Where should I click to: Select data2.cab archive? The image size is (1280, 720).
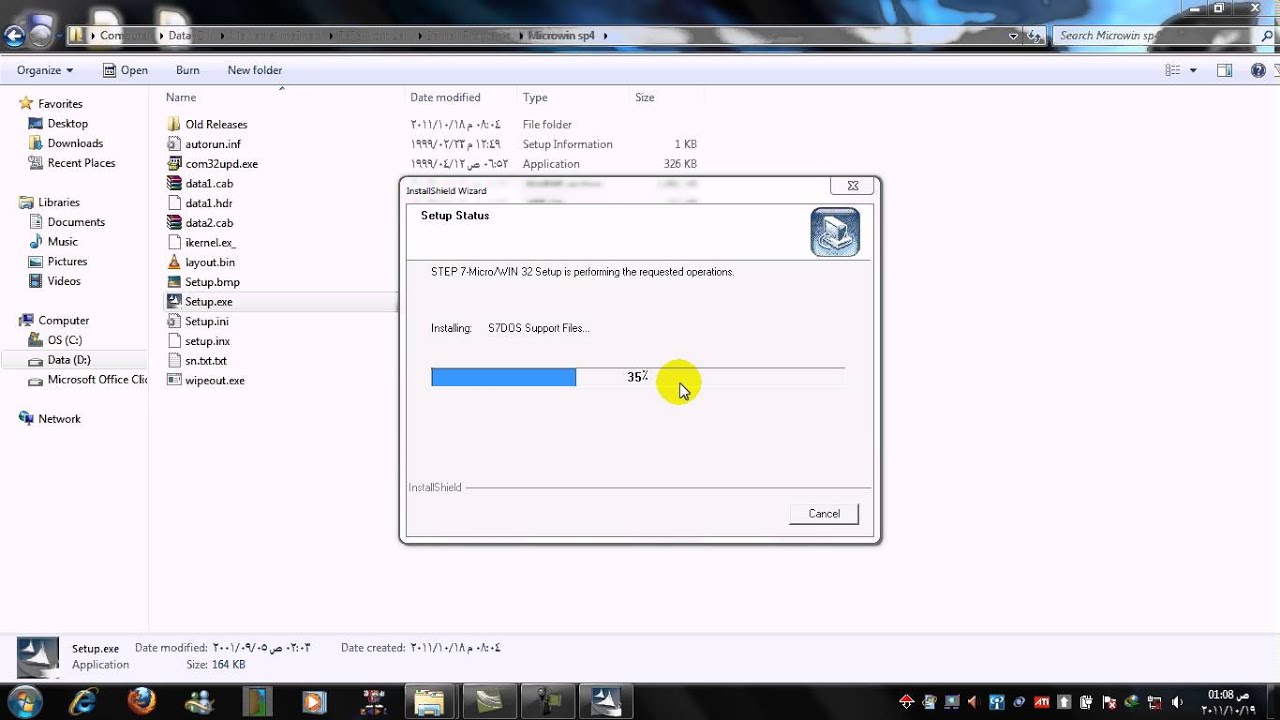(209, 223)
